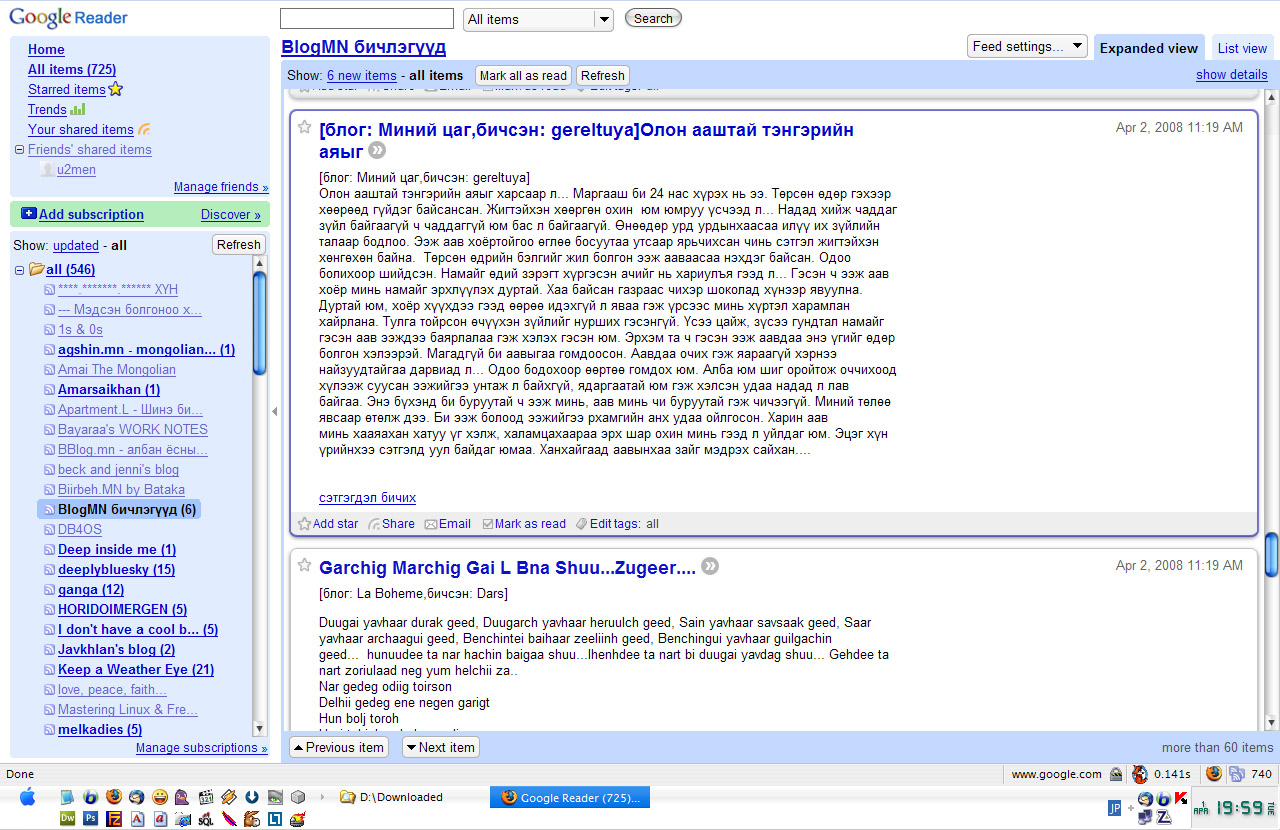Viewport: 1280px width, 830px height.
Task: Launch Firefox from the quick launch bar
Action: tap(114, 797)
